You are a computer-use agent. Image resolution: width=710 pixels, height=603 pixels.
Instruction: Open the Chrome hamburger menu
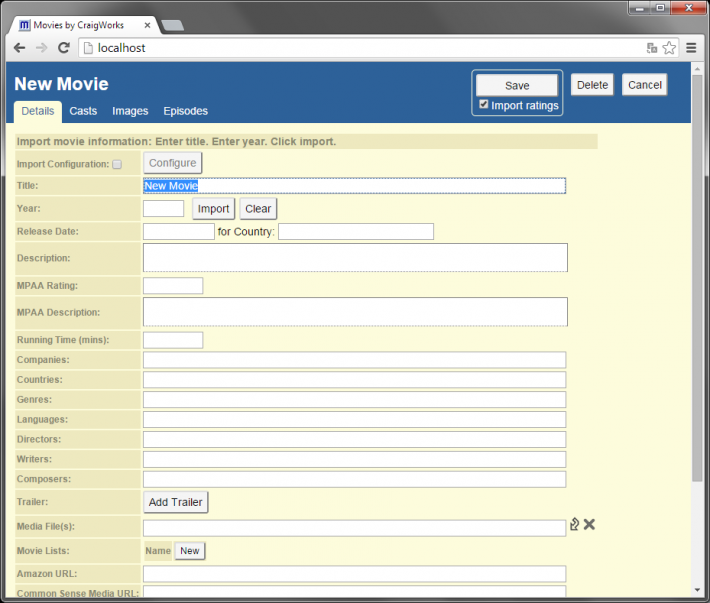click(691, 48)
